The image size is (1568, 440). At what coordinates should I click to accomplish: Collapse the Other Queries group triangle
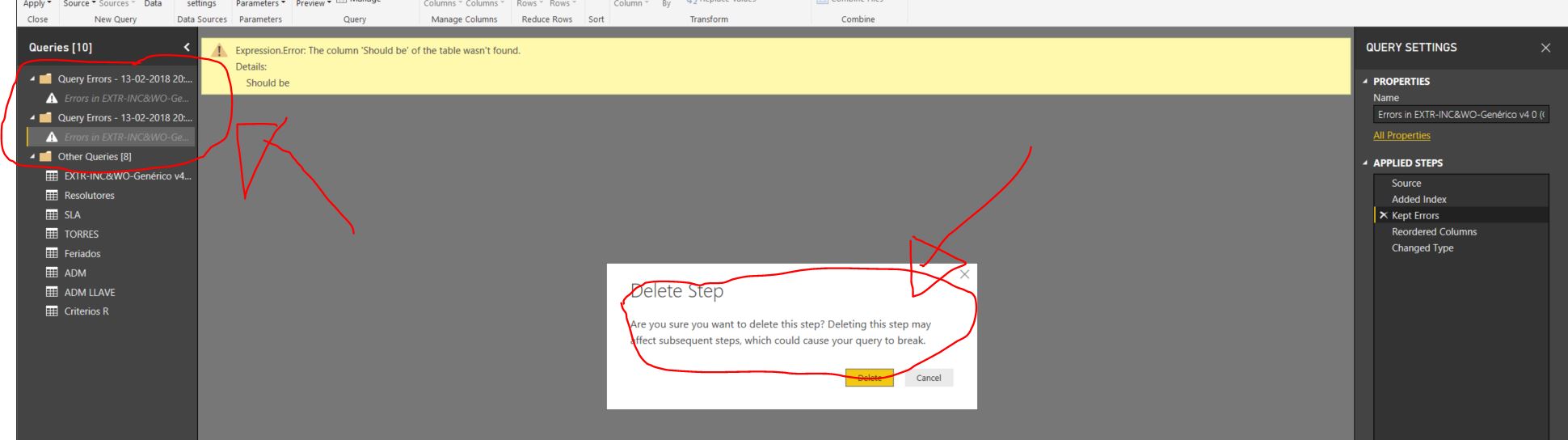tap(33, 157)
